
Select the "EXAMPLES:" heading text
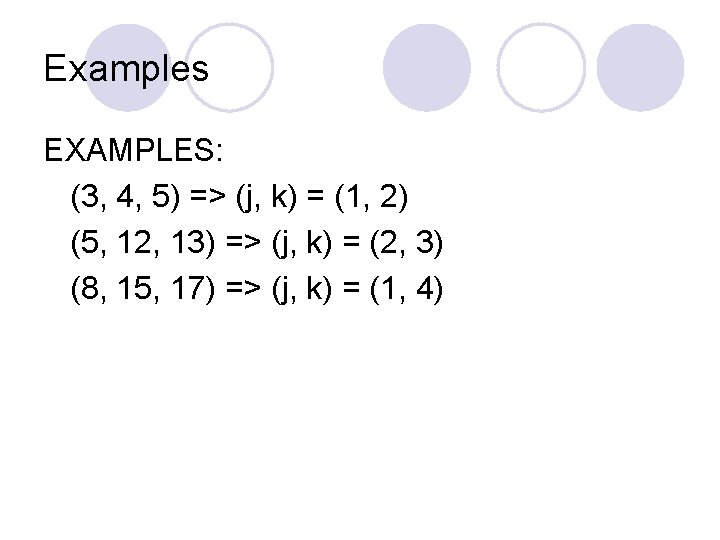click(134, 150)
